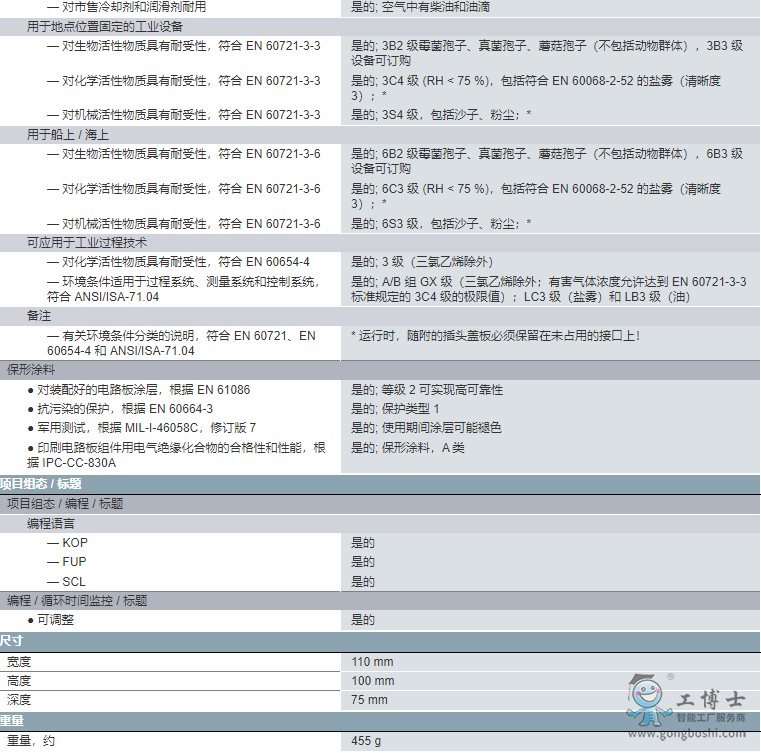Click '对机械活性物质具有耐受性，符合 EN 60721-3-3' row
This screenshot has width=761, height=753.
point(183,115)
